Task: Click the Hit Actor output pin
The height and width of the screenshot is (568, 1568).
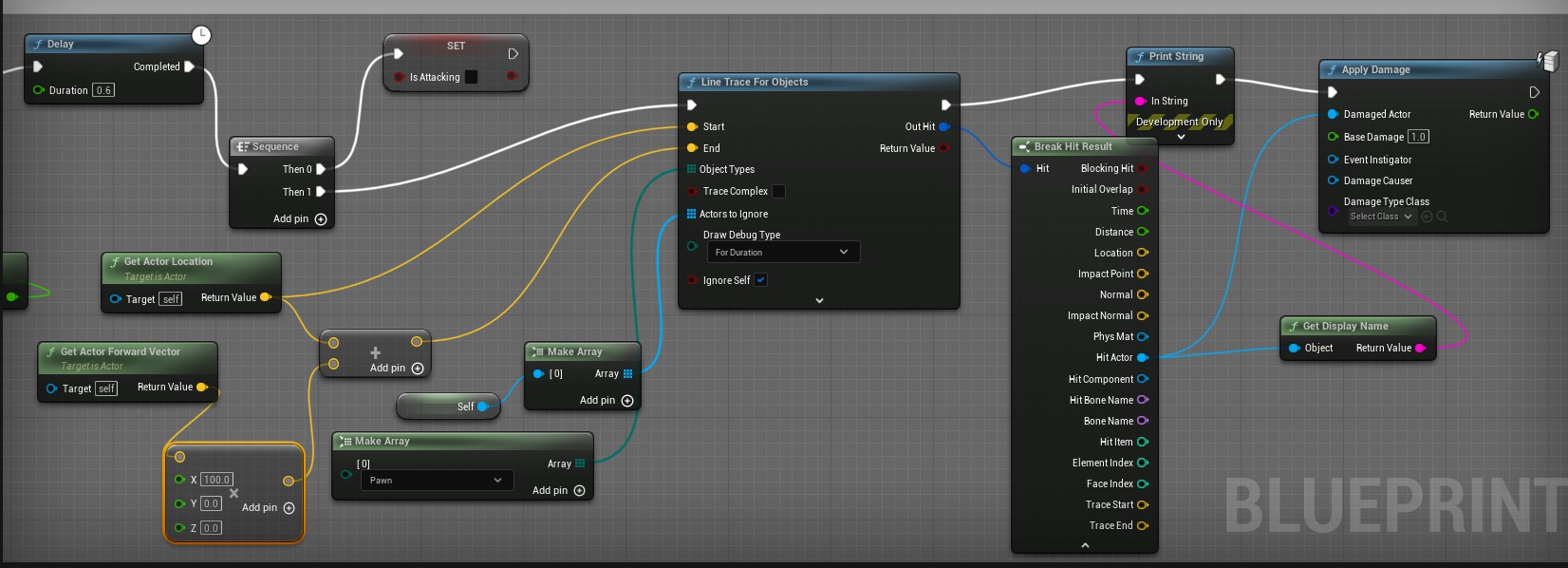Action: click(x=1143, y=358)
